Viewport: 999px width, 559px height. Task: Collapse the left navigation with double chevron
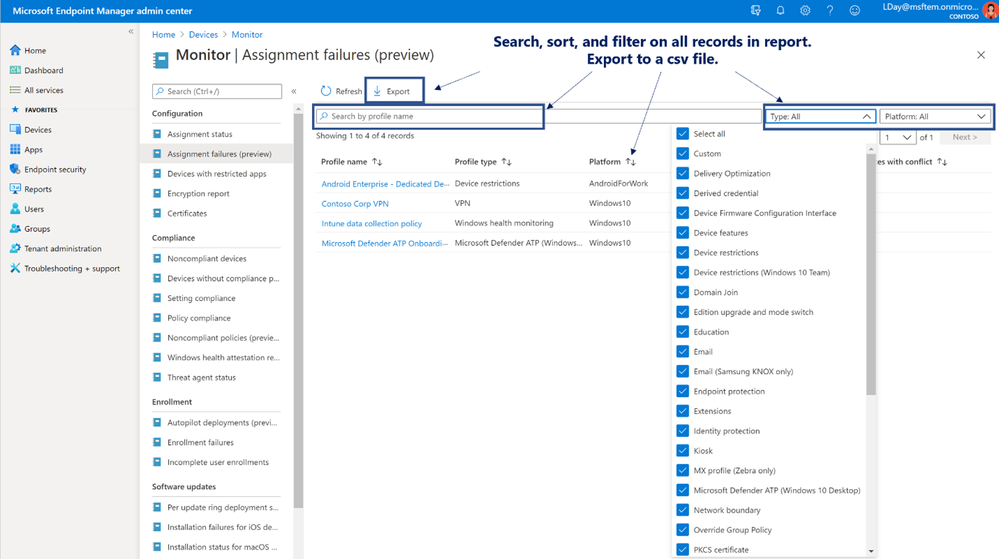[x=131, y=31]
